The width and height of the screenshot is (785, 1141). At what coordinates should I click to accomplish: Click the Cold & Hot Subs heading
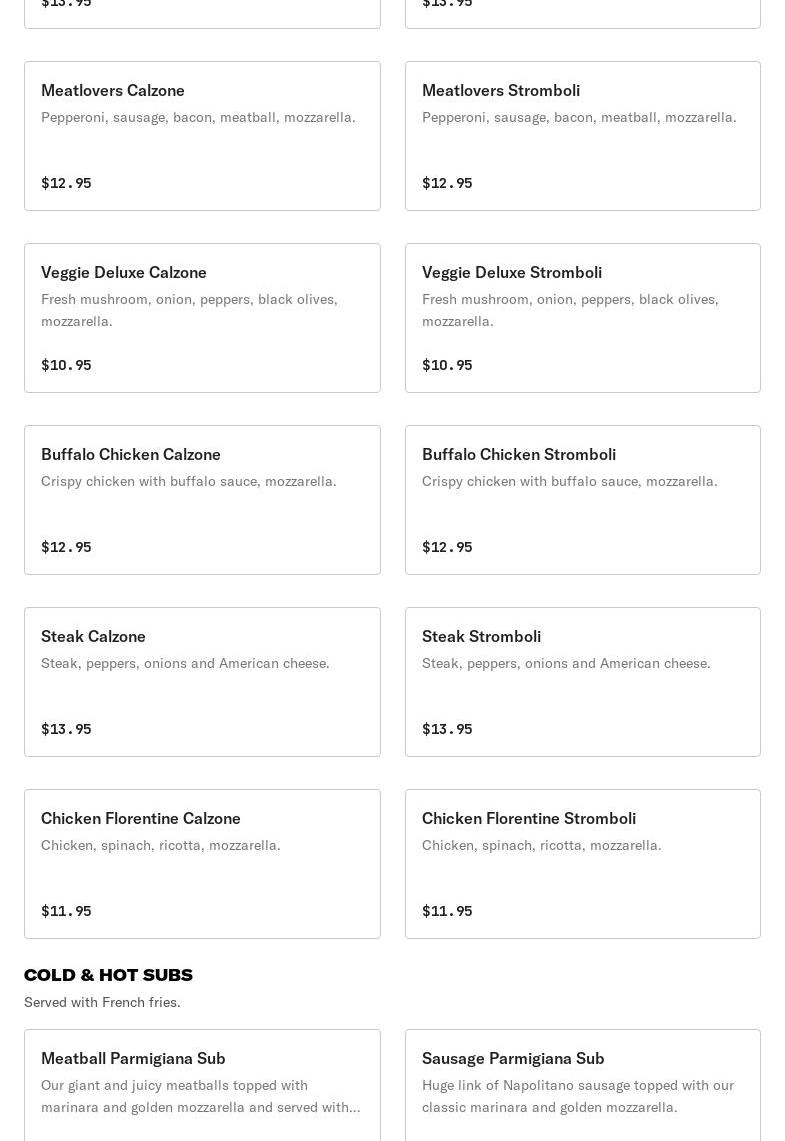[108, 975]
